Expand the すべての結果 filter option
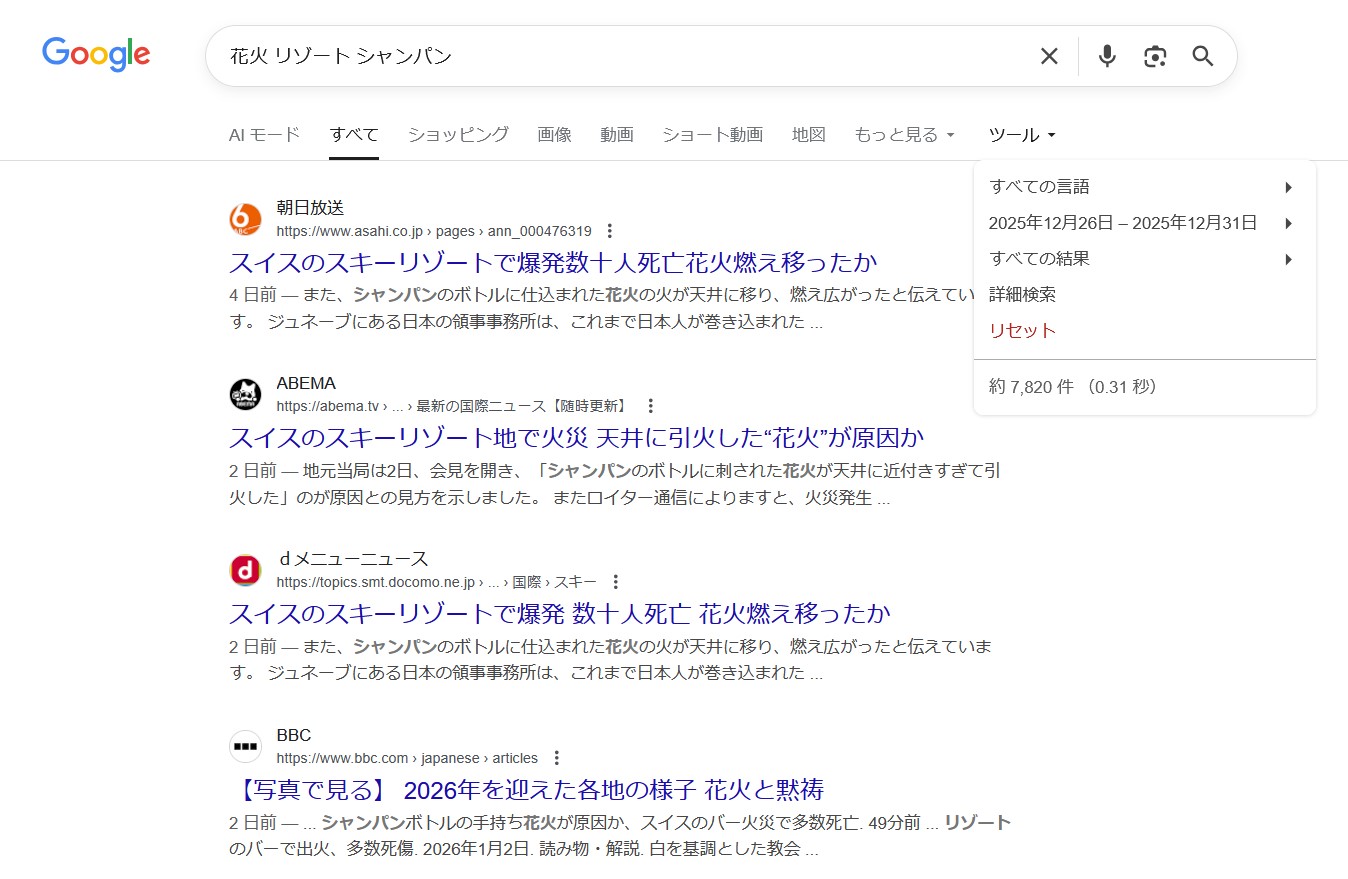Viewport: 1348px width, 879px height. point(1142,259)
